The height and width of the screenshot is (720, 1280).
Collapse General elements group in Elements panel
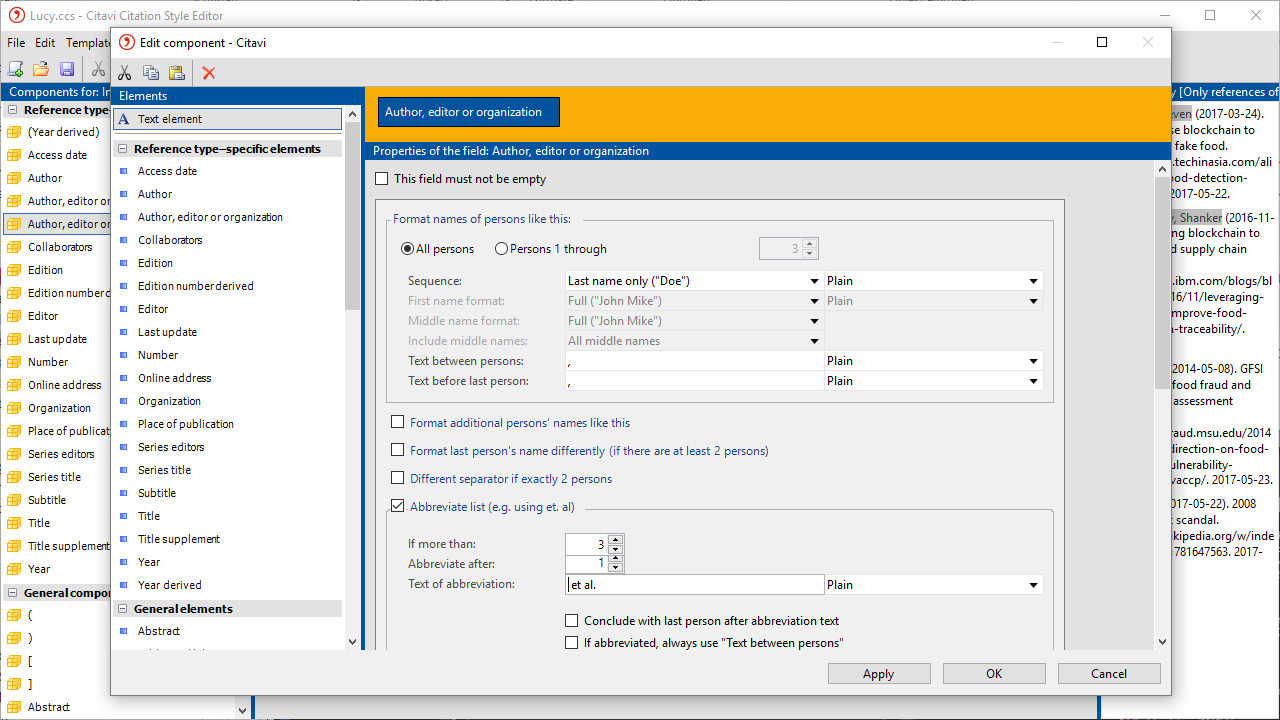point(122,609)
